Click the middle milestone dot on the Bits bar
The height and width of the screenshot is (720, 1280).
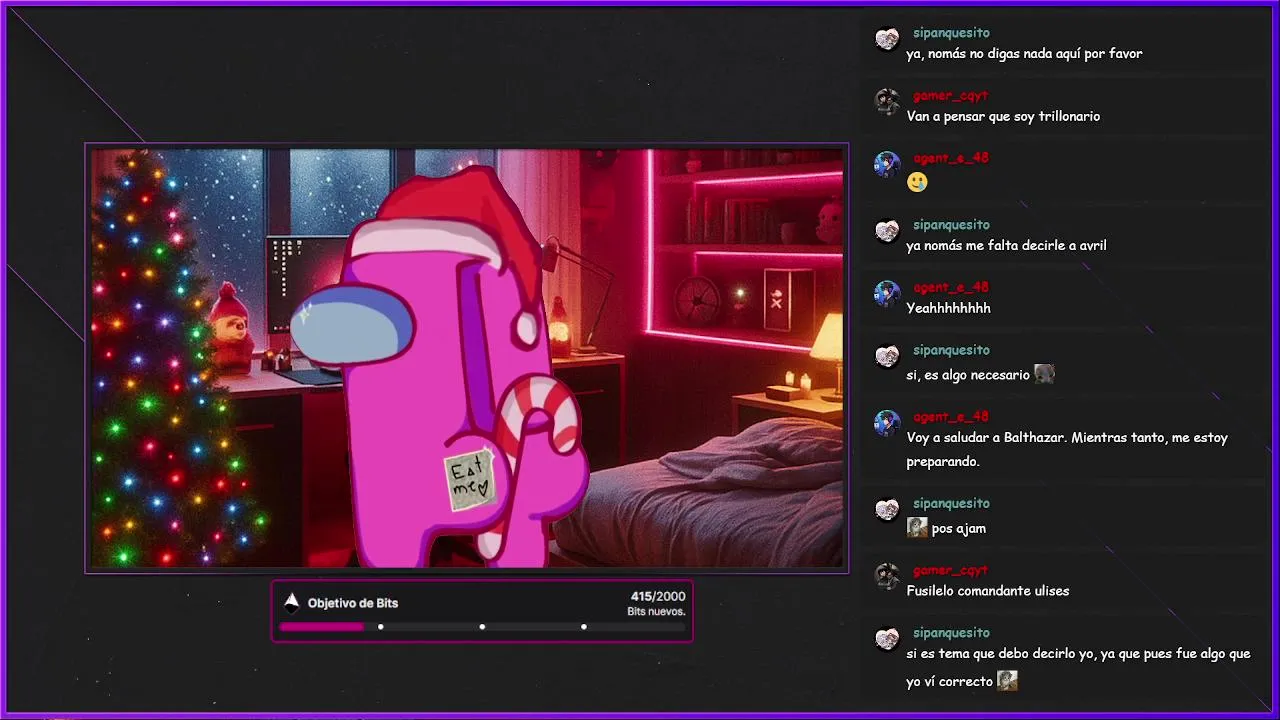click(x=482, y=627)
